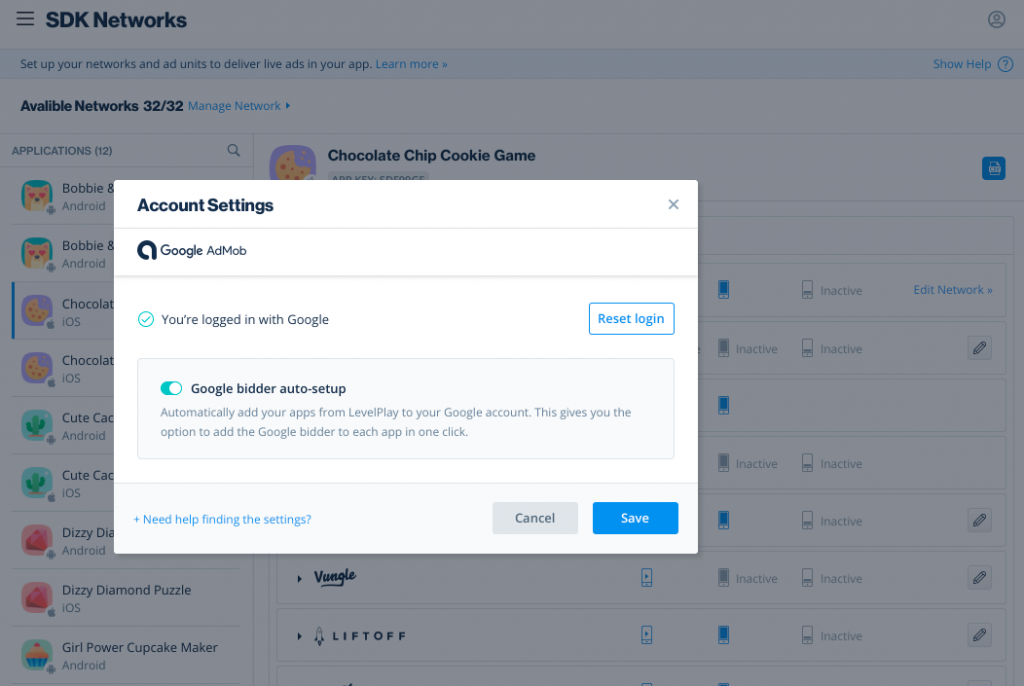Expand the Vungle network row
Viewport: 1024px width, 686px height.
point(299,577)
